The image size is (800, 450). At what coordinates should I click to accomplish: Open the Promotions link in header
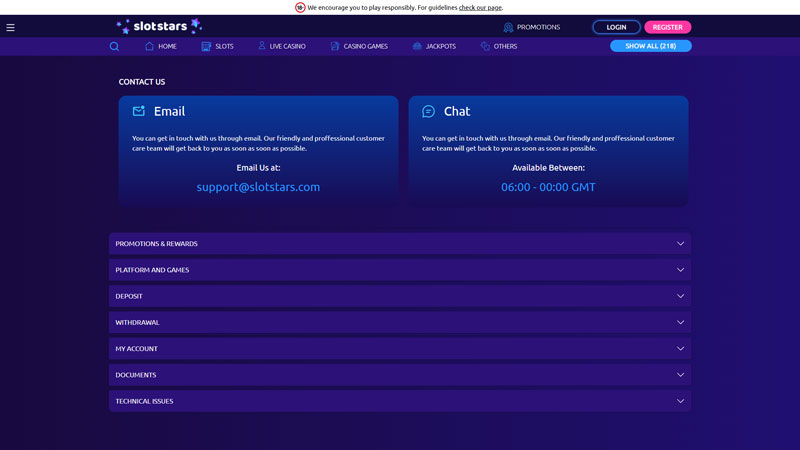(538, 27)
